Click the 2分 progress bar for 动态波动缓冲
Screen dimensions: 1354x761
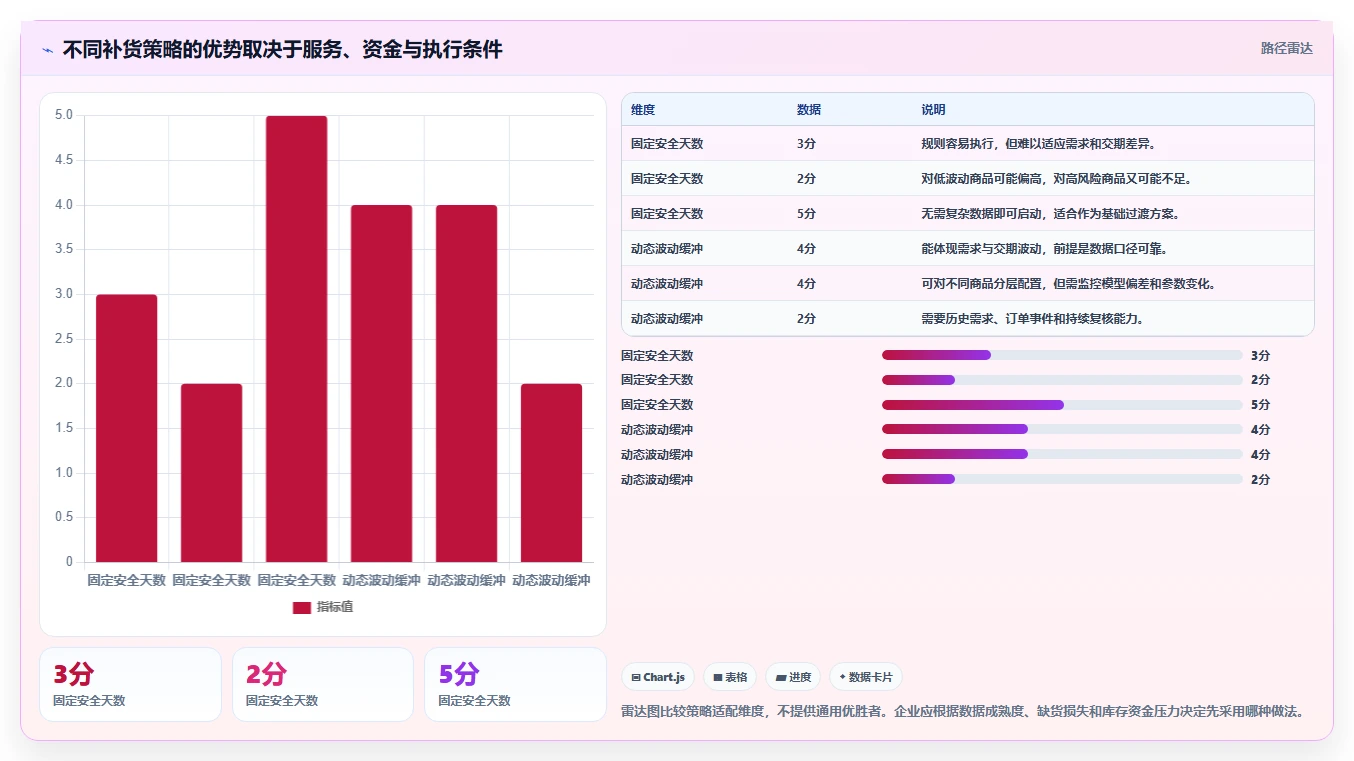(x=1062, y=479)
